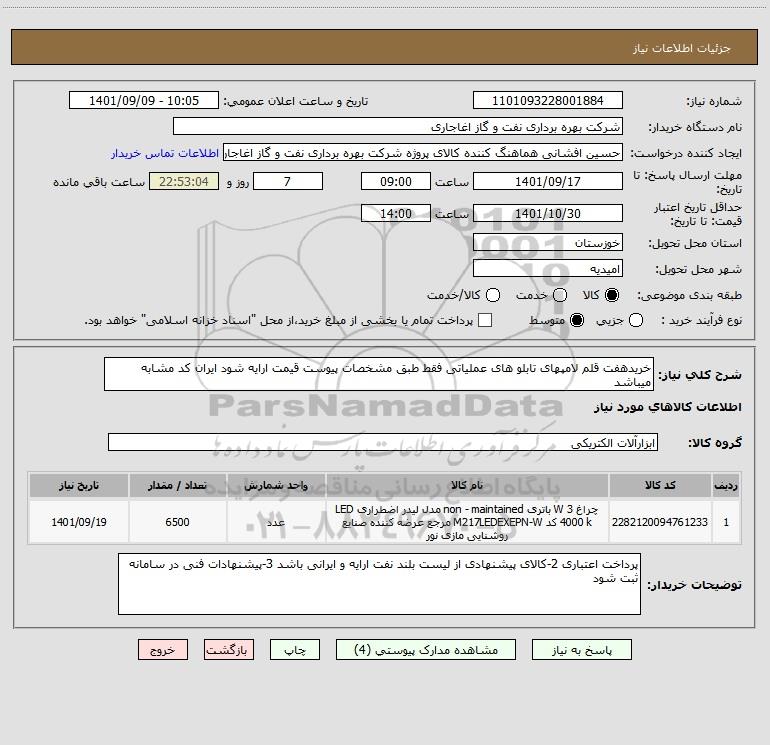
Task: Click the چاپ print button
Action: [295, 650]
